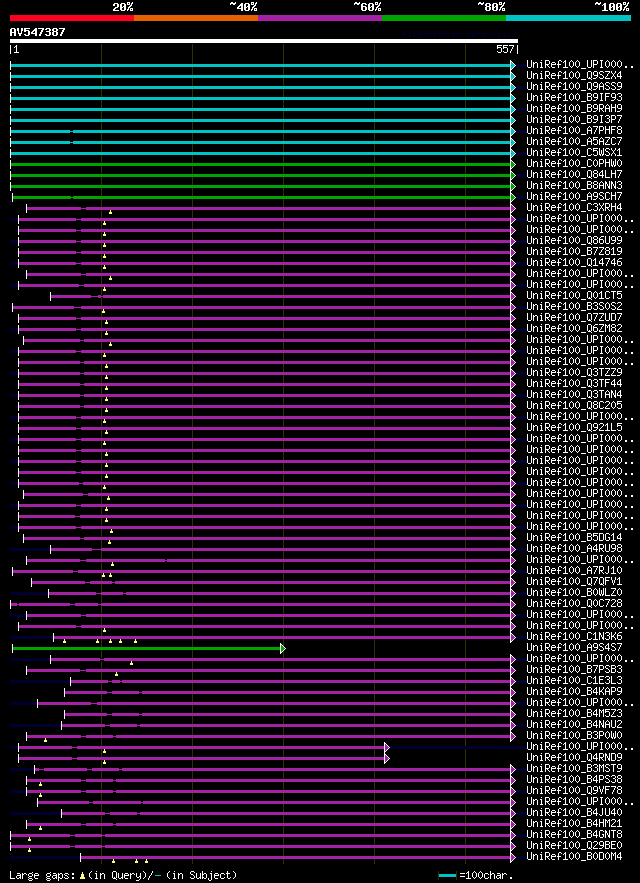The width and height of the screenshot is (640, 883).
Task: Select the UniRef100_B7Z819 hit label
Action: (574, 252)
